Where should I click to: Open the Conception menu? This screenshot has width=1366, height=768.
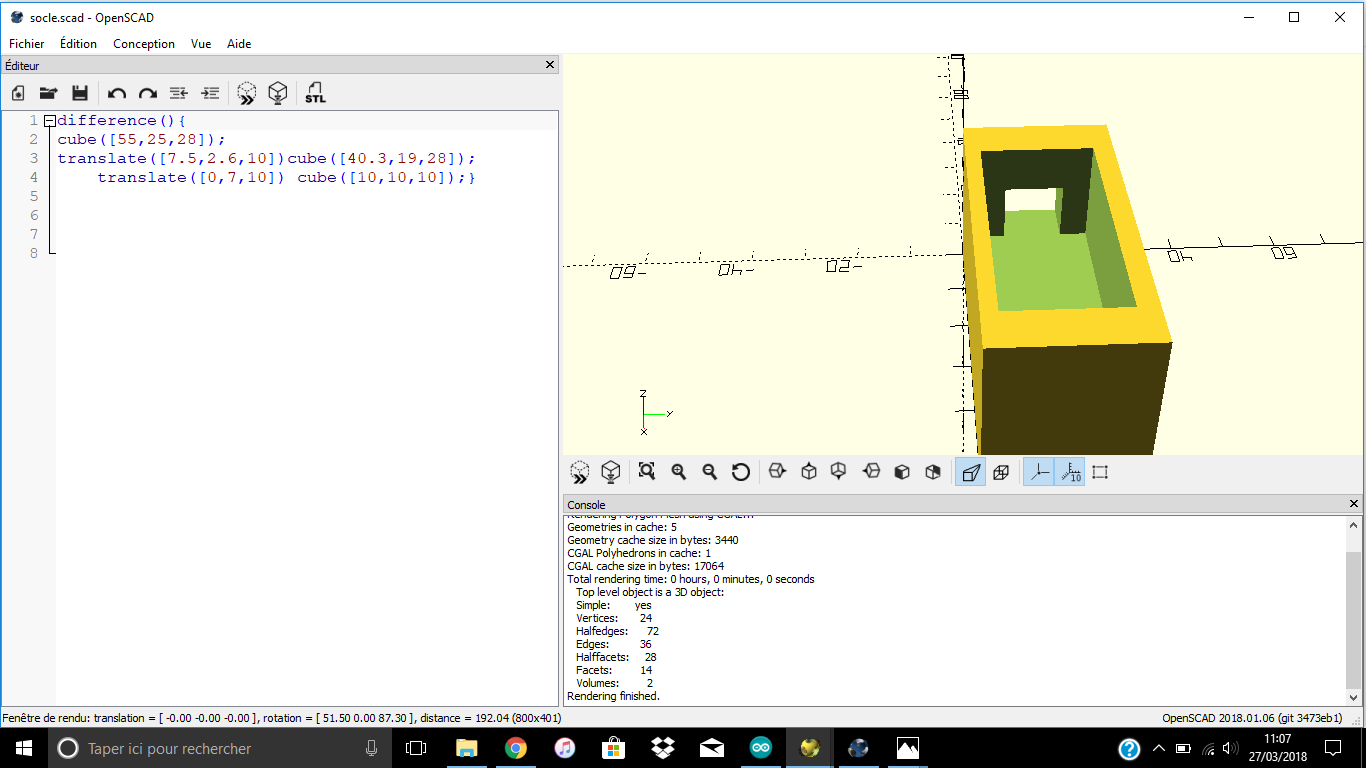[144, 44]
